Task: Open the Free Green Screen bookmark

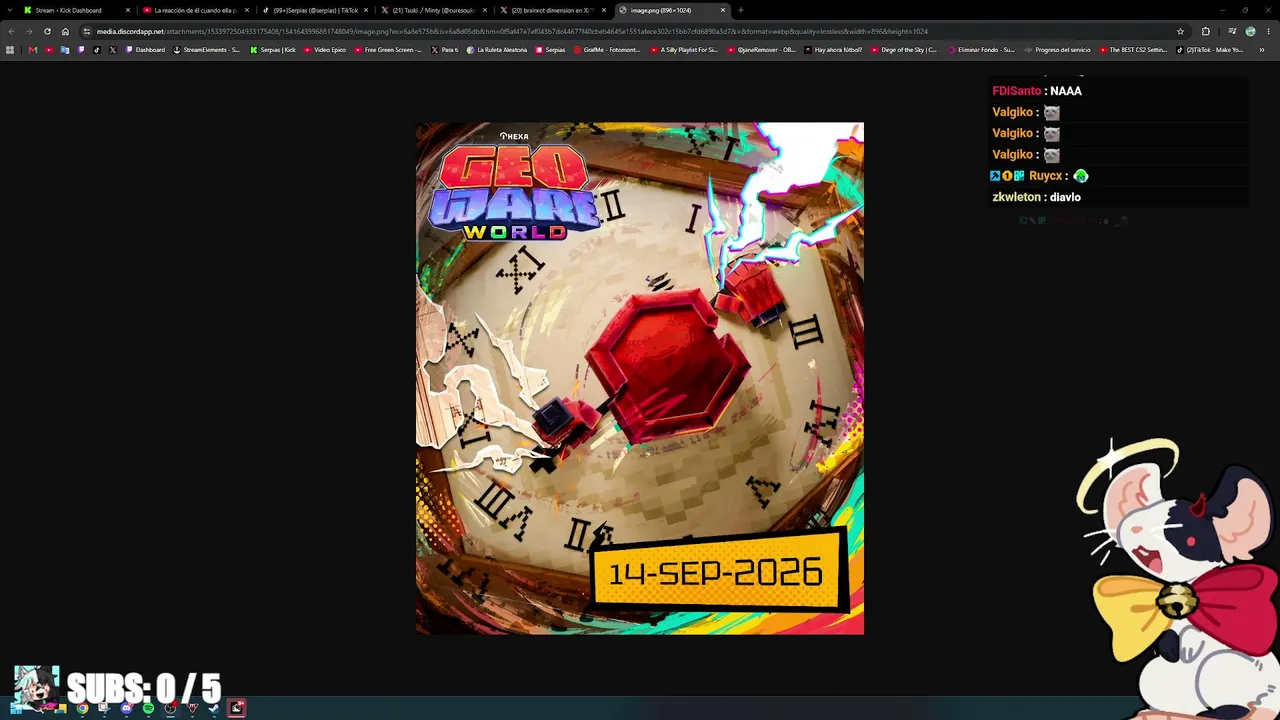Action: pyautogui.click(x=388, y=50)
